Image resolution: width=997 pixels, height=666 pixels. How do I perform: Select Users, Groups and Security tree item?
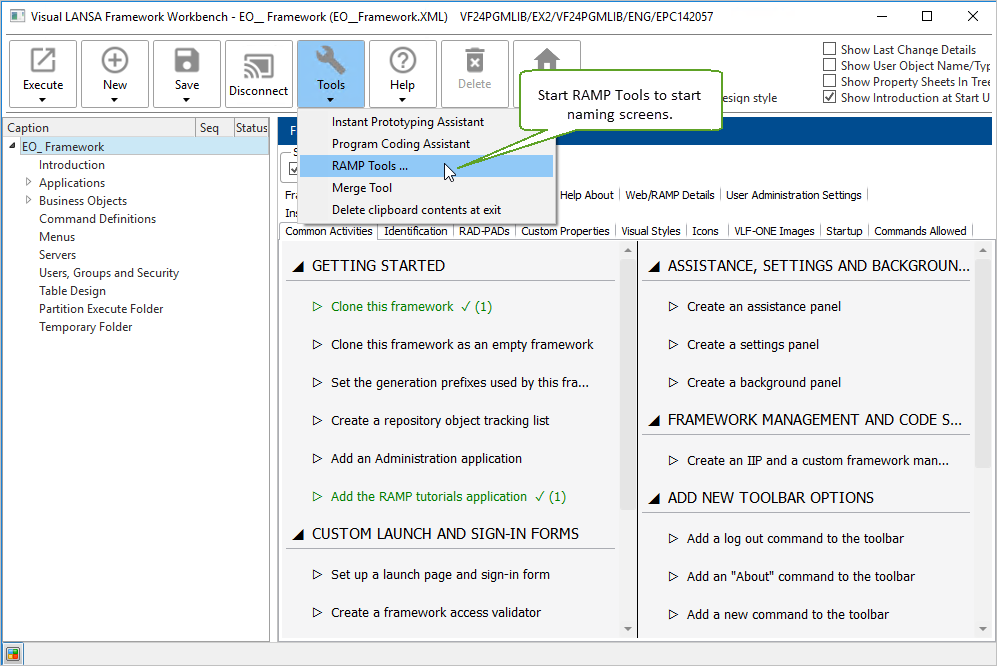point(109,273)
